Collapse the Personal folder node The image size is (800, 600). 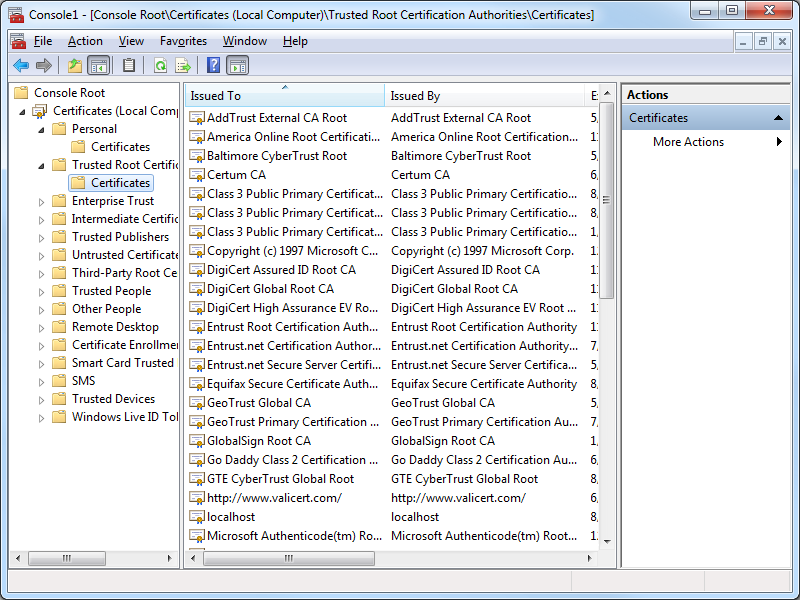point(42,129)
